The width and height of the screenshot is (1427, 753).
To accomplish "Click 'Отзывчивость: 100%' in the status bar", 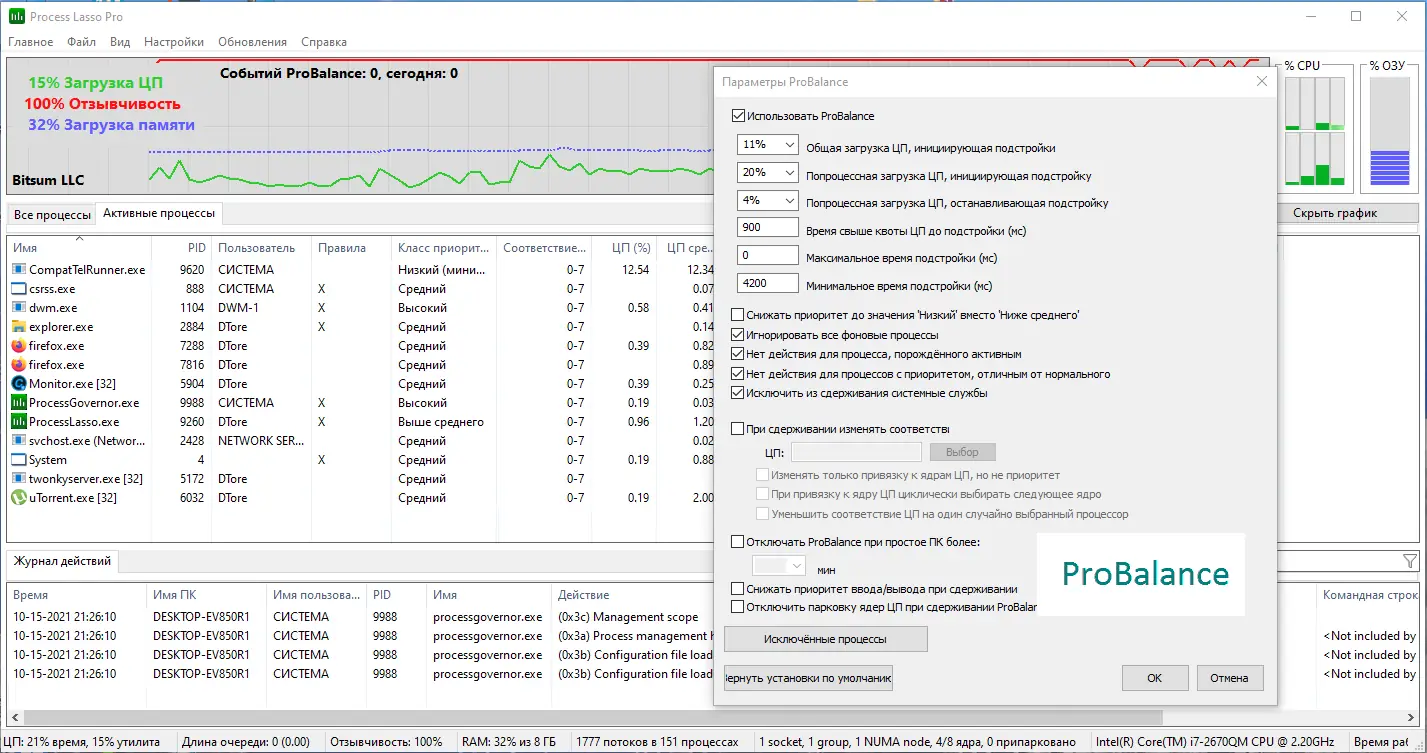I will (385, 742).
